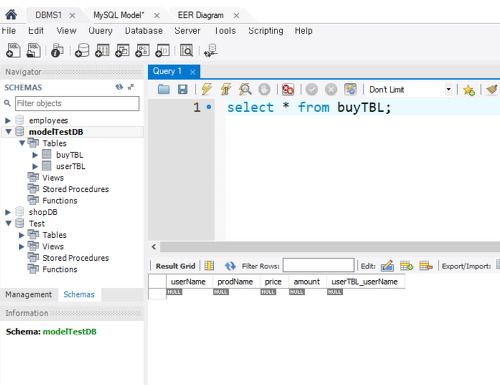Delete selected rows icon
Image resolution: width=500 pixels, height=385 pixels.
pyautogui.click(x=426, y=266)
